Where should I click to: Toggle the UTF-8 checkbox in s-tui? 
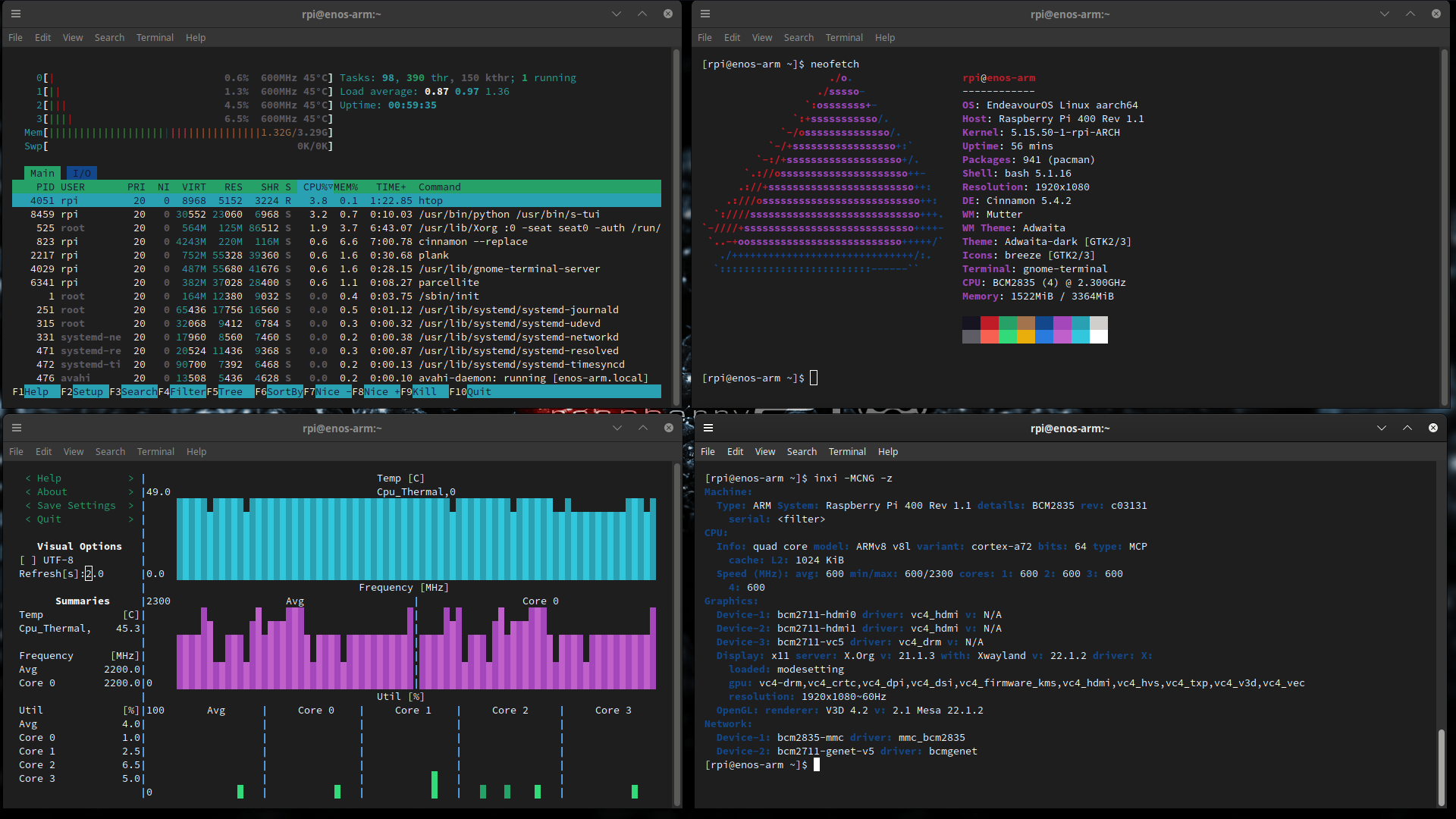tap(28, 560)
